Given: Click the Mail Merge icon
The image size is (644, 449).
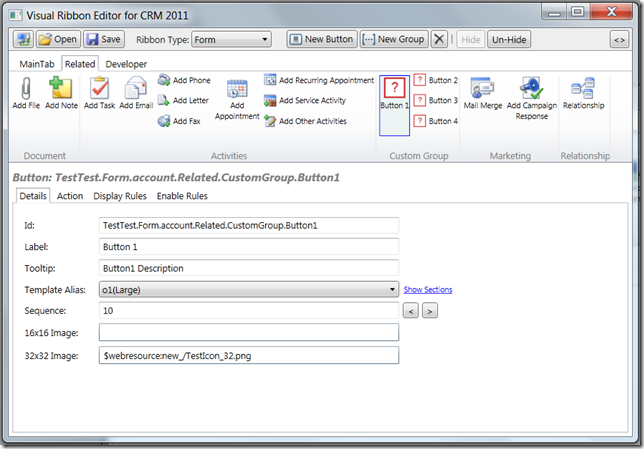Looking at the screenshot, I should coord(482,87).
